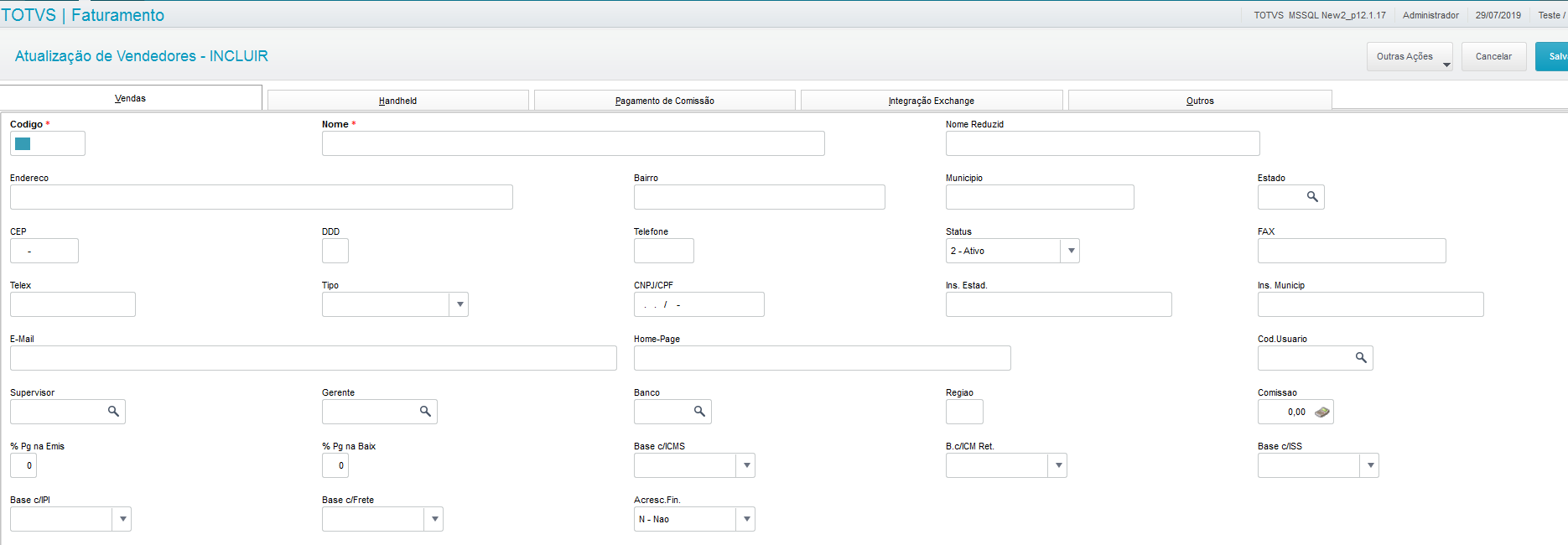The width and height of the screenshot is (1568, 545).
Task: Click the Salvar button
Action: click(1552, 57)
